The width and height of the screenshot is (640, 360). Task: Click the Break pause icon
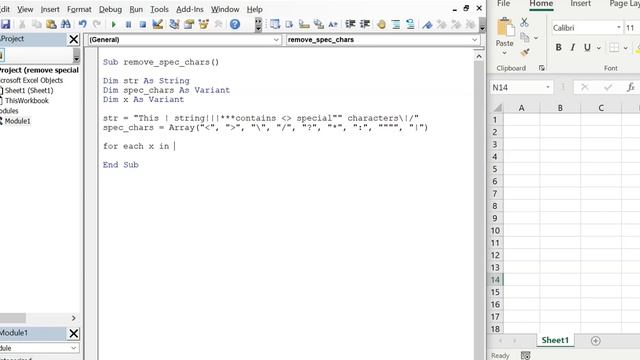click(x=128, y=24)
